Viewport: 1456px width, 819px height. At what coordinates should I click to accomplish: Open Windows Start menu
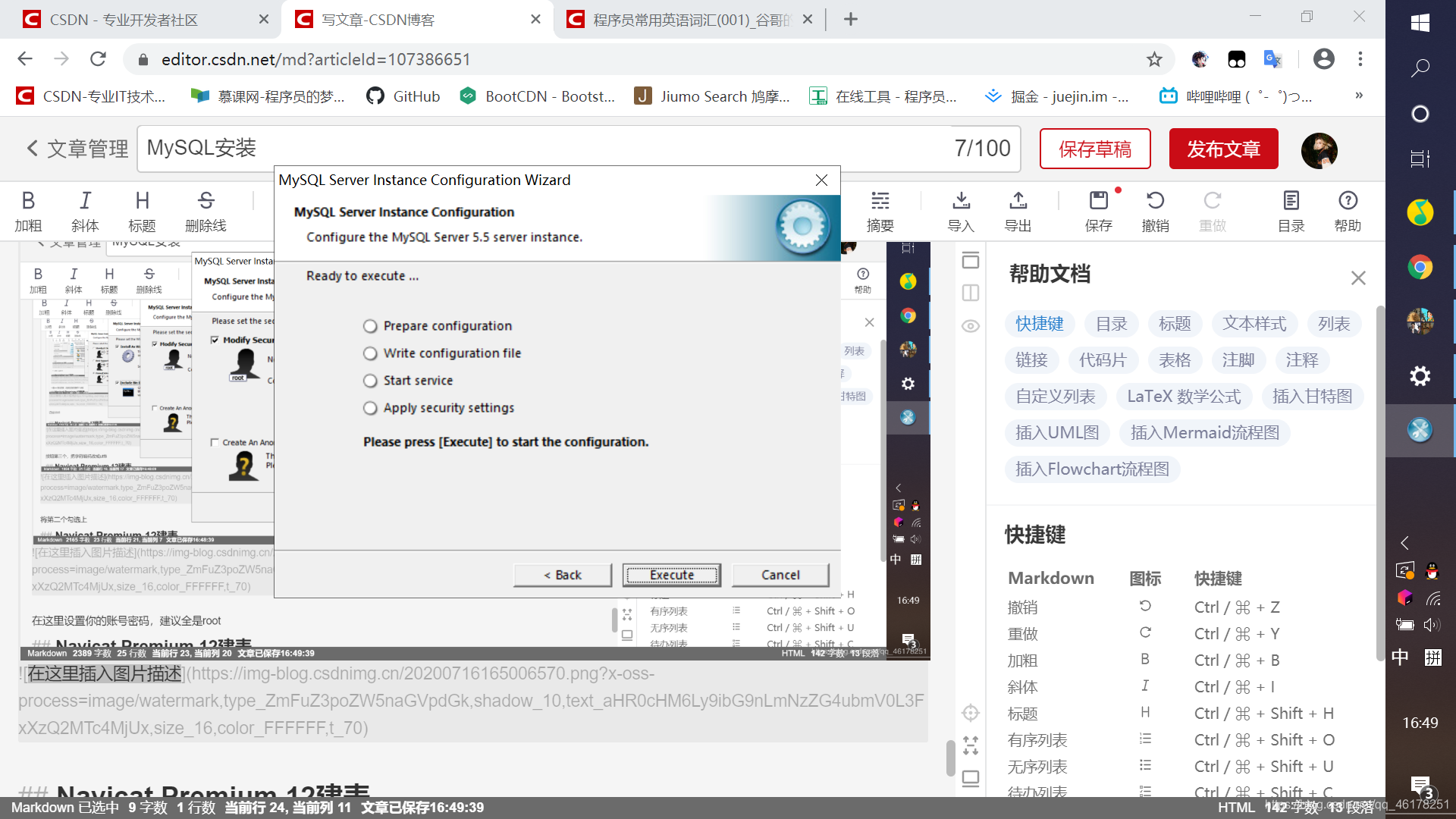tap(1420, 23)
